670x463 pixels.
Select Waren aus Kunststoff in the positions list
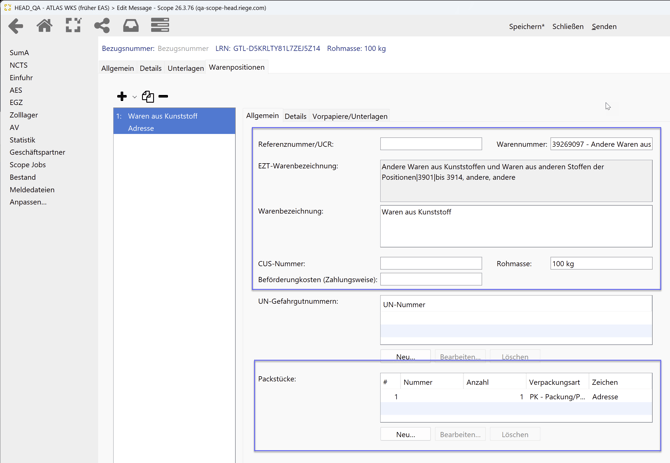pyautogui.click(x=163, y=116)
